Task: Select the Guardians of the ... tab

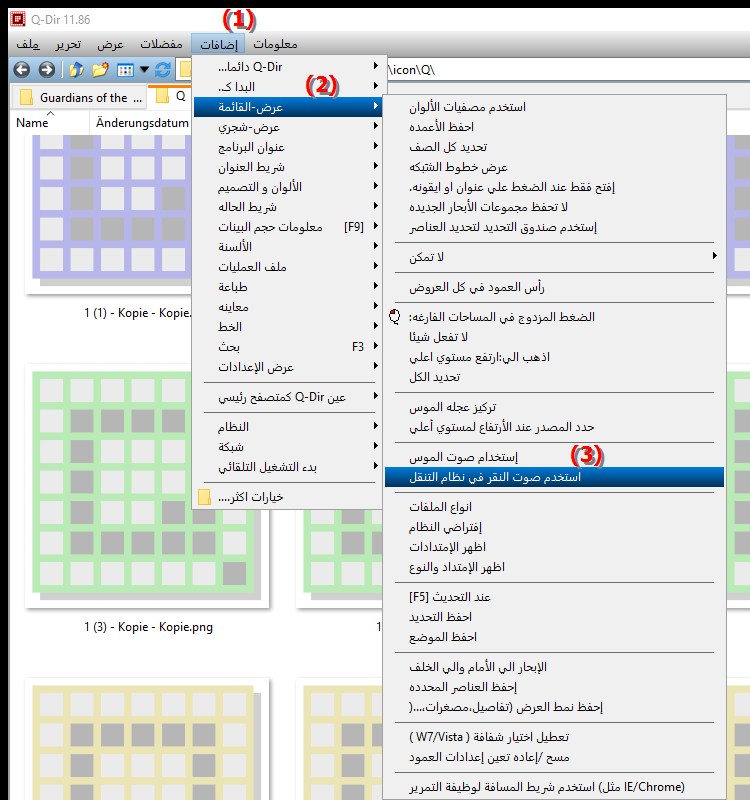Action: pyautogui.click(x=80, y=97)
